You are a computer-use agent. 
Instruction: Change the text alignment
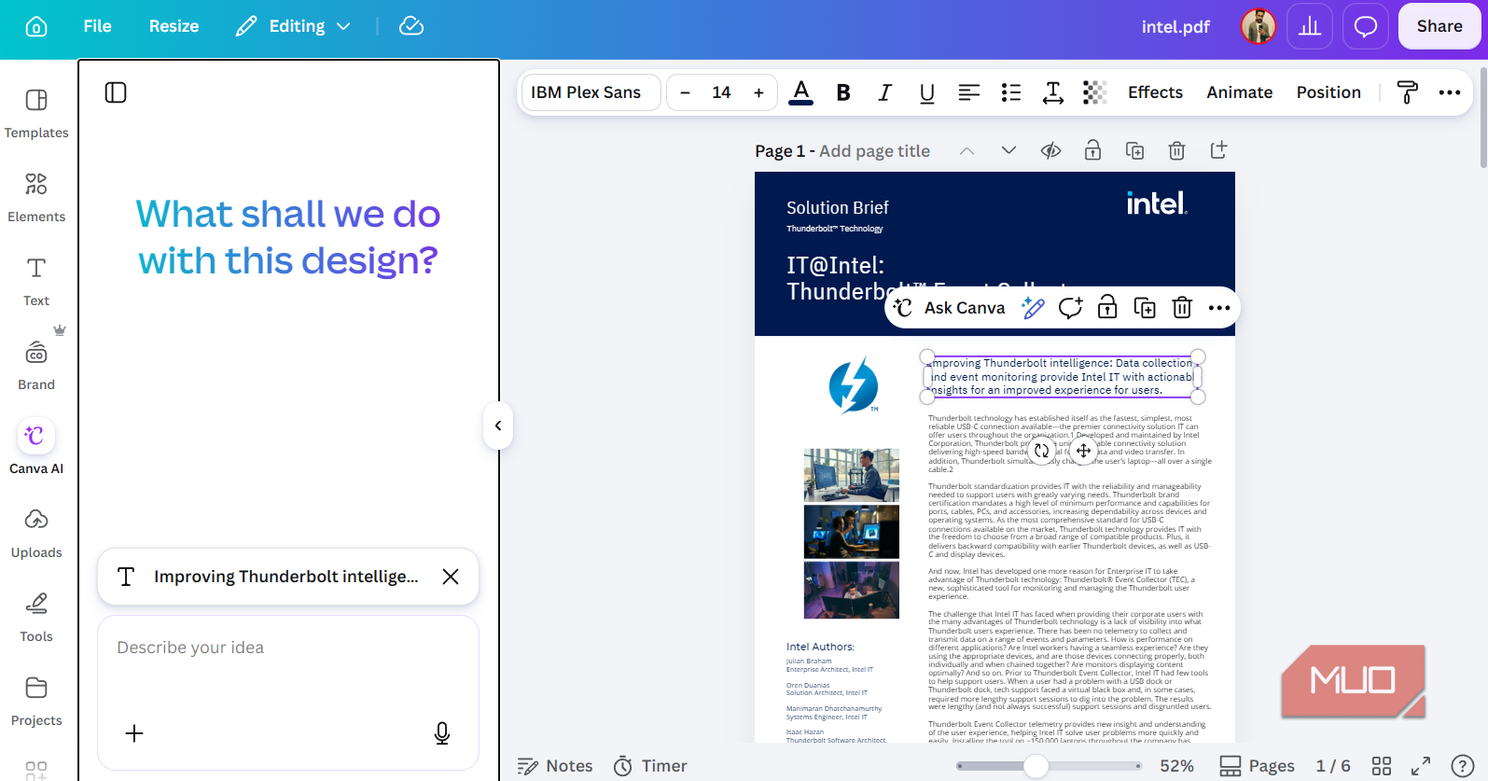[969, 92]
